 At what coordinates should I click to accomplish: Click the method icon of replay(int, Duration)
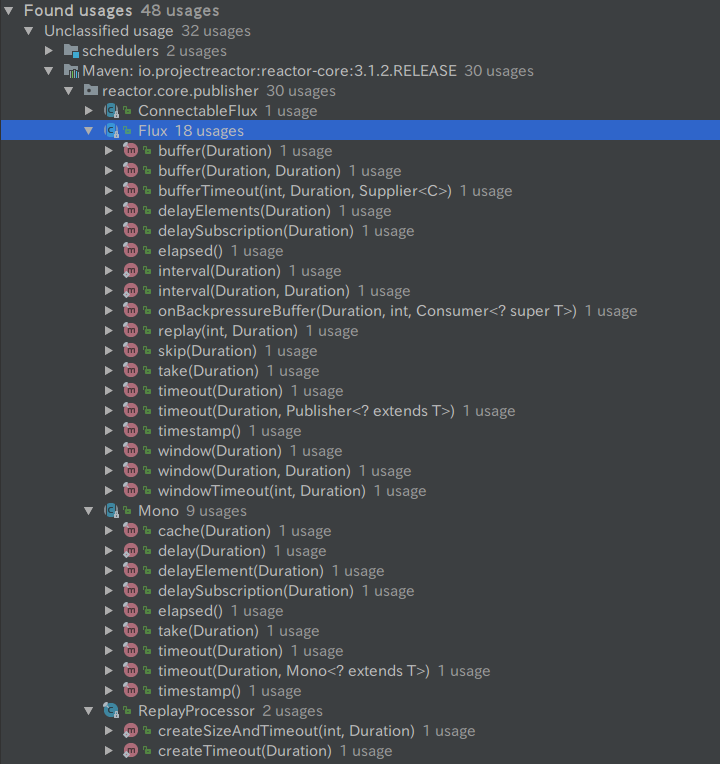[131, 331]
